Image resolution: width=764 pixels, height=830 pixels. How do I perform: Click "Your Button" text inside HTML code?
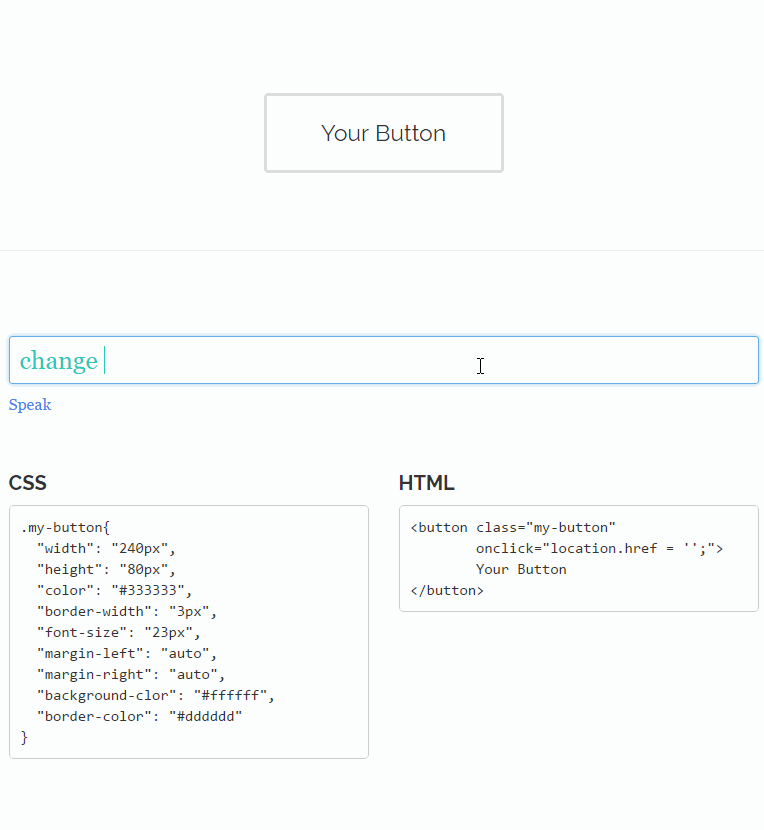pyautogui.click(x=521, y=569)
